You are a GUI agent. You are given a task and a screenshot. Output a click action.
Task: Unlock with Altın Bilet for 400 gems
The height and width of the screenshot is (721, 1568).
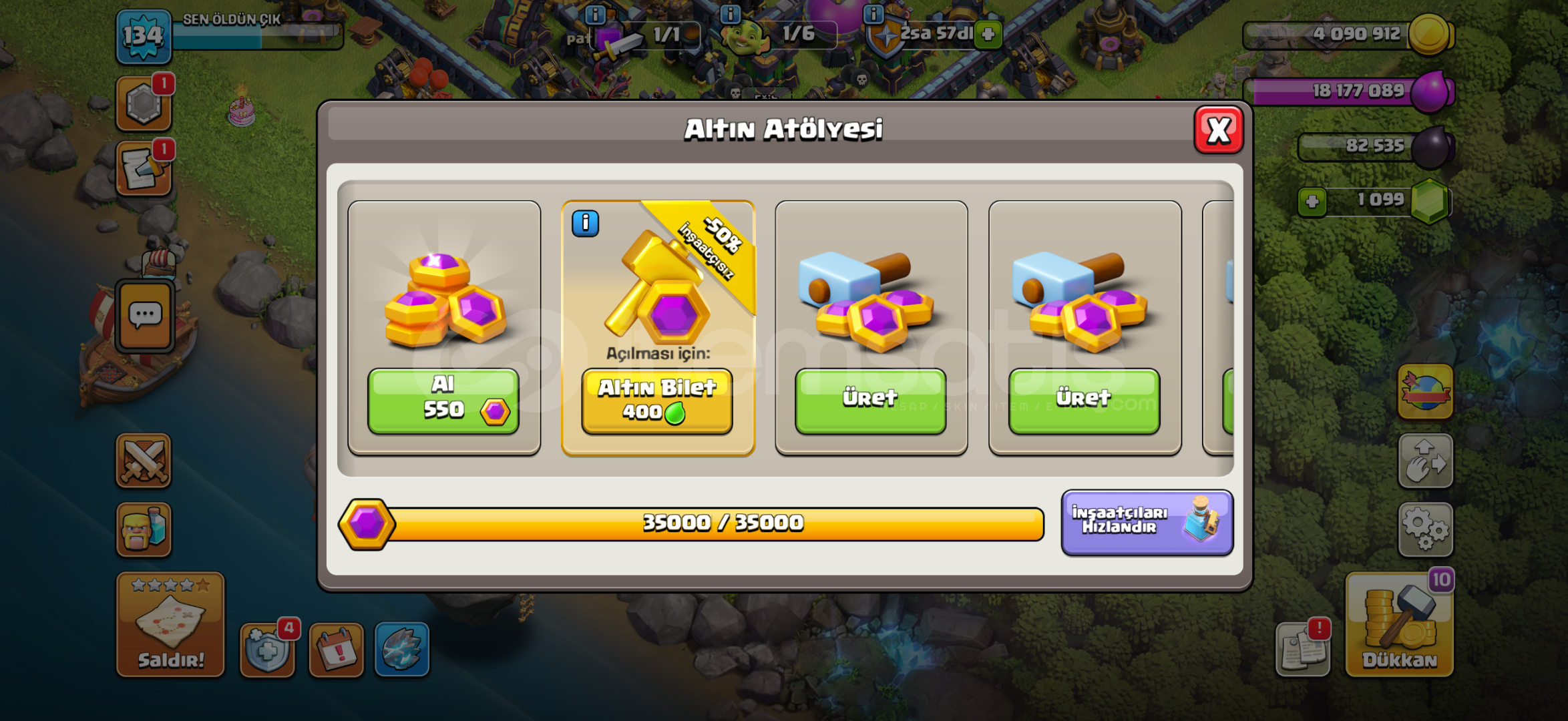tap(657, 401)
